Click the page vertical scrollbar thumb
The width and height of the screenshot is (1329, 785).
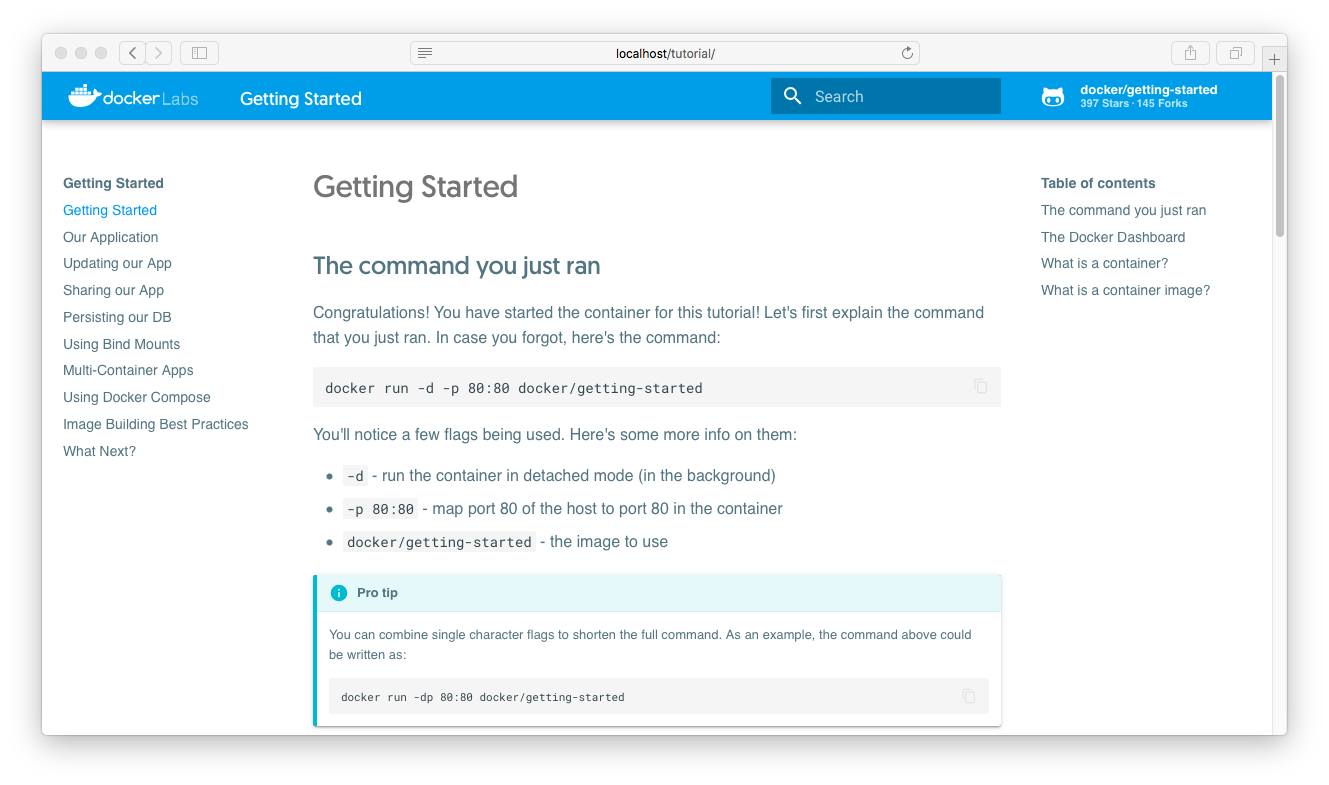pos(1279,155)
